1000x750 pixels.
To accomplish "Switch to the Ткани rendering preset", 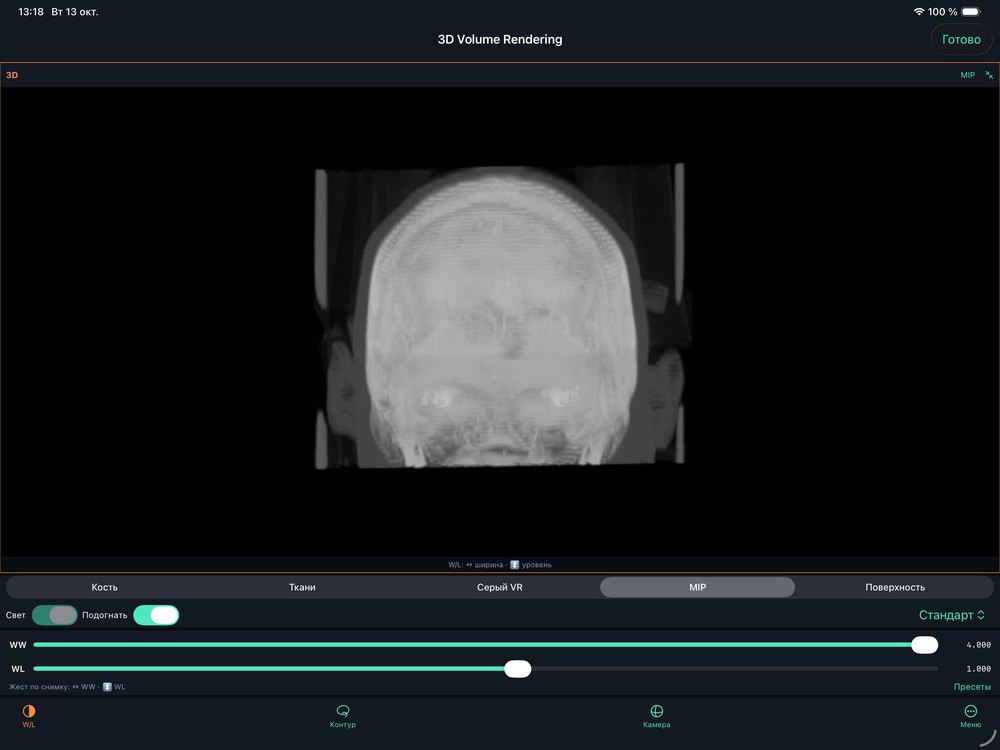I will 302,587.
